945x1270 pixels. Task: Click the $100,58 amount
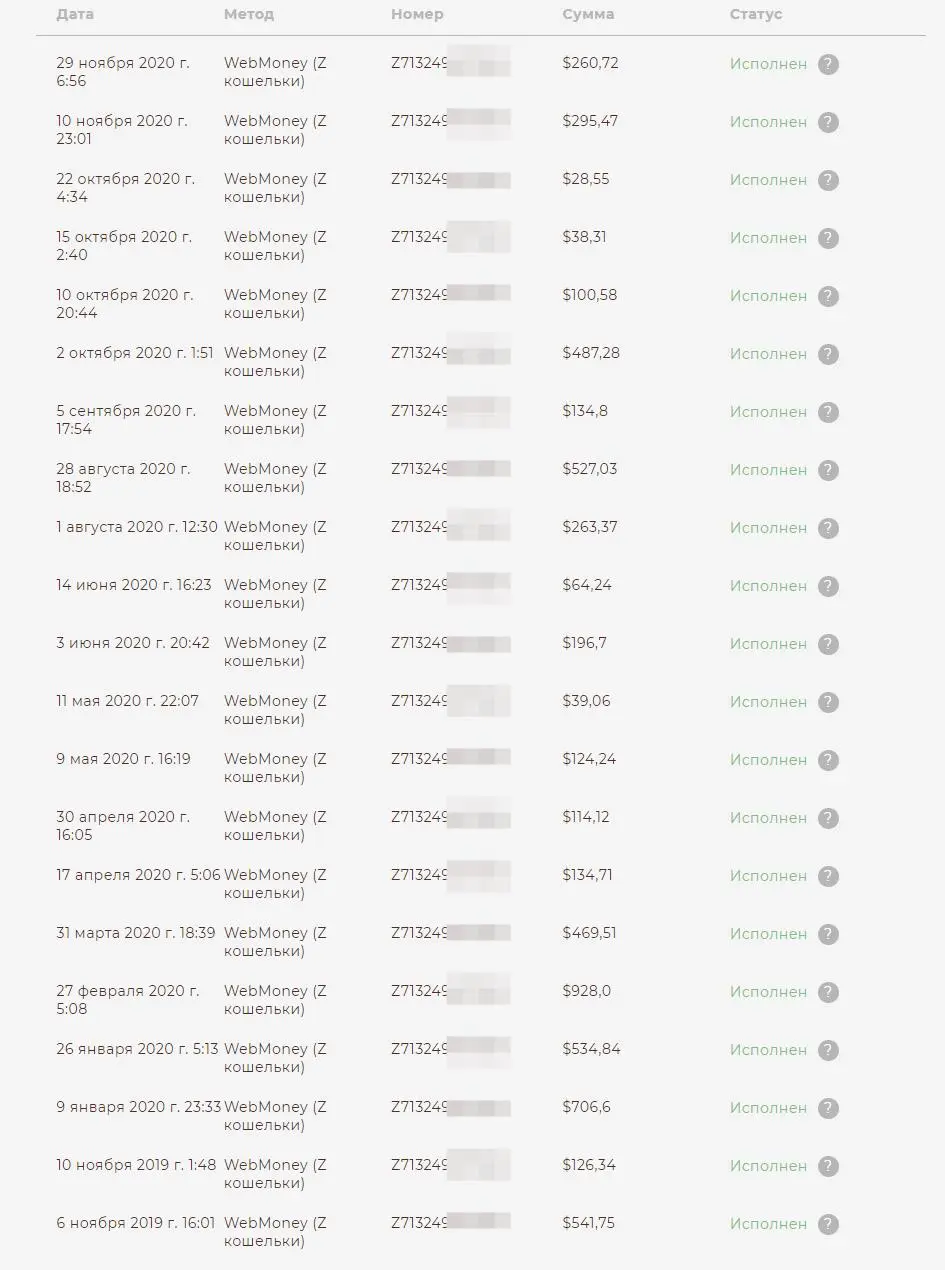[x=590, y=295]
